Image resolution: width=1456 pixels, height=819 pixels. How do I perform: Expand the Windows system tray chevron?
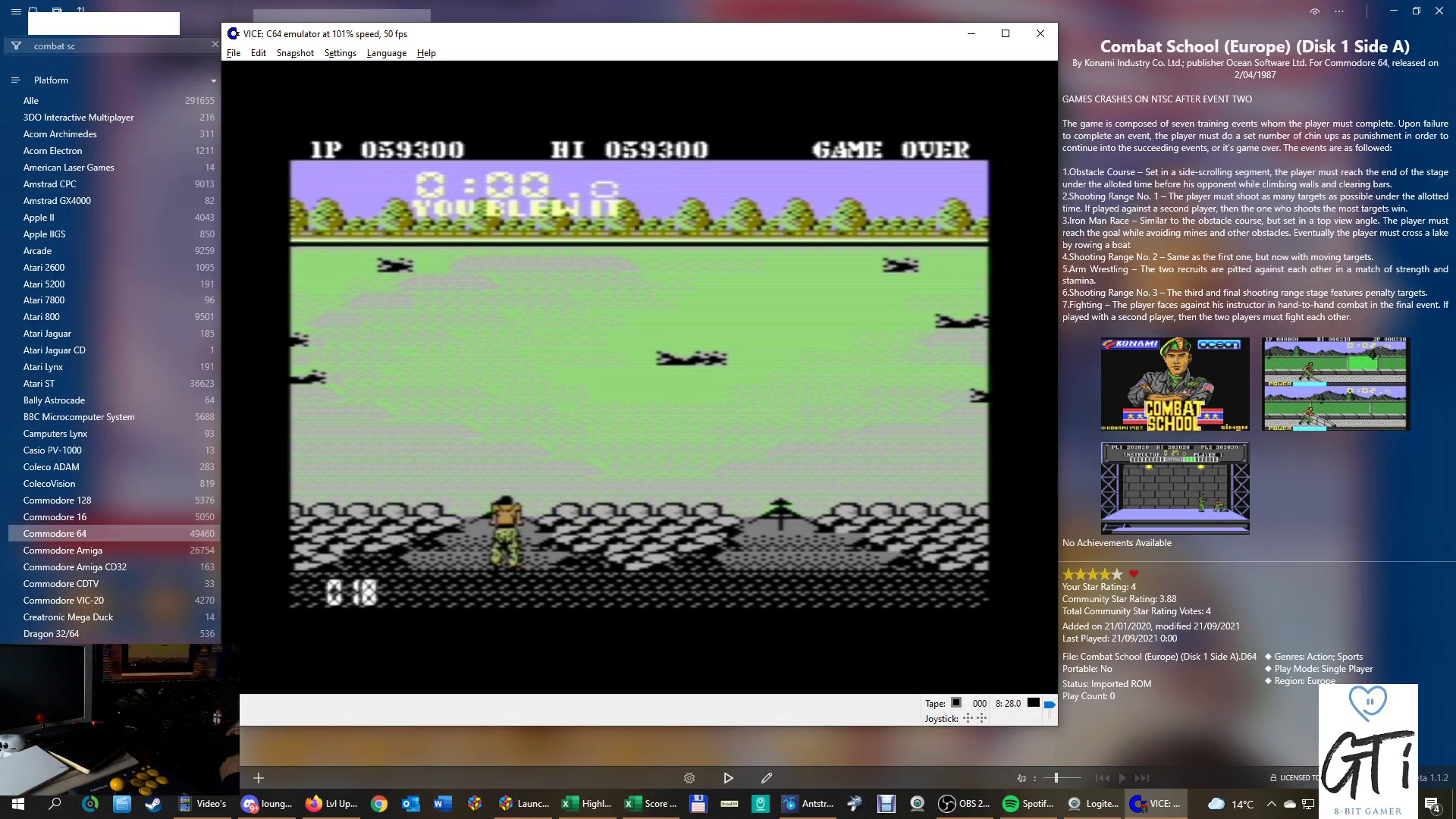(x=1272, y=804)
